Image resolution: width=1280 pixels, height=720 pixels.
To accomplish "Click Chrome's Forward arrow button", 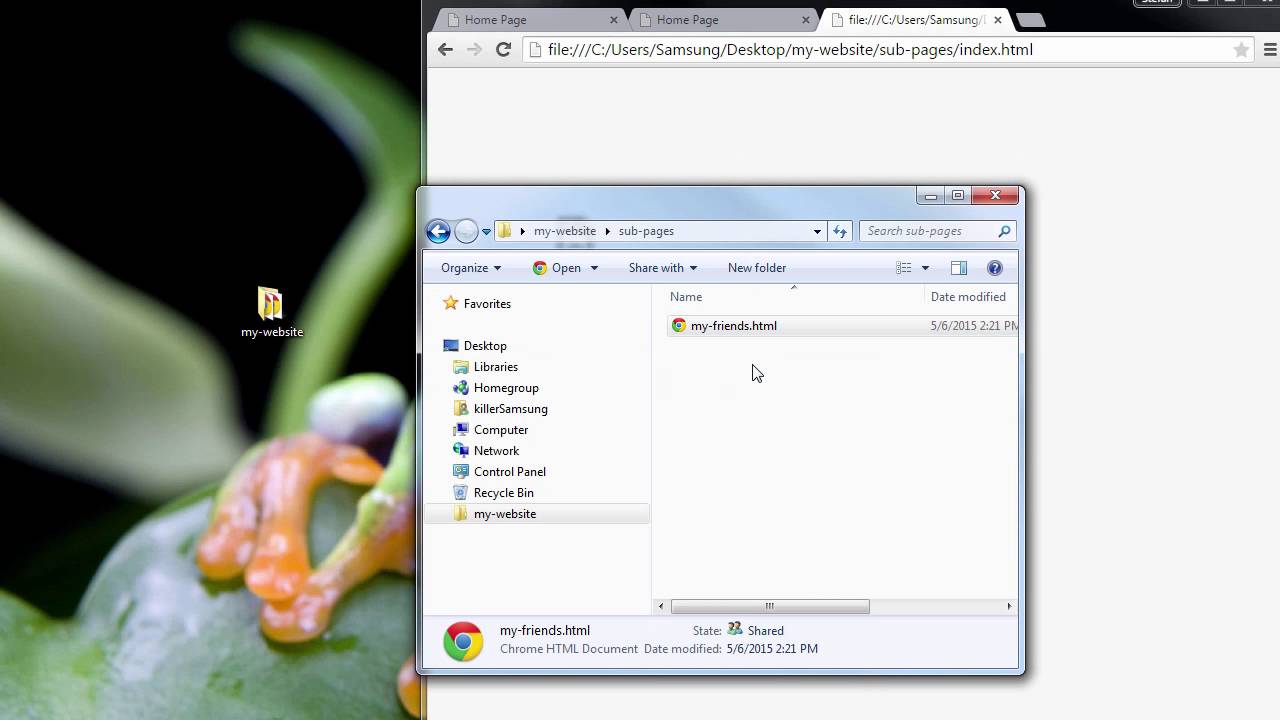I will click(x=475, y=49).
